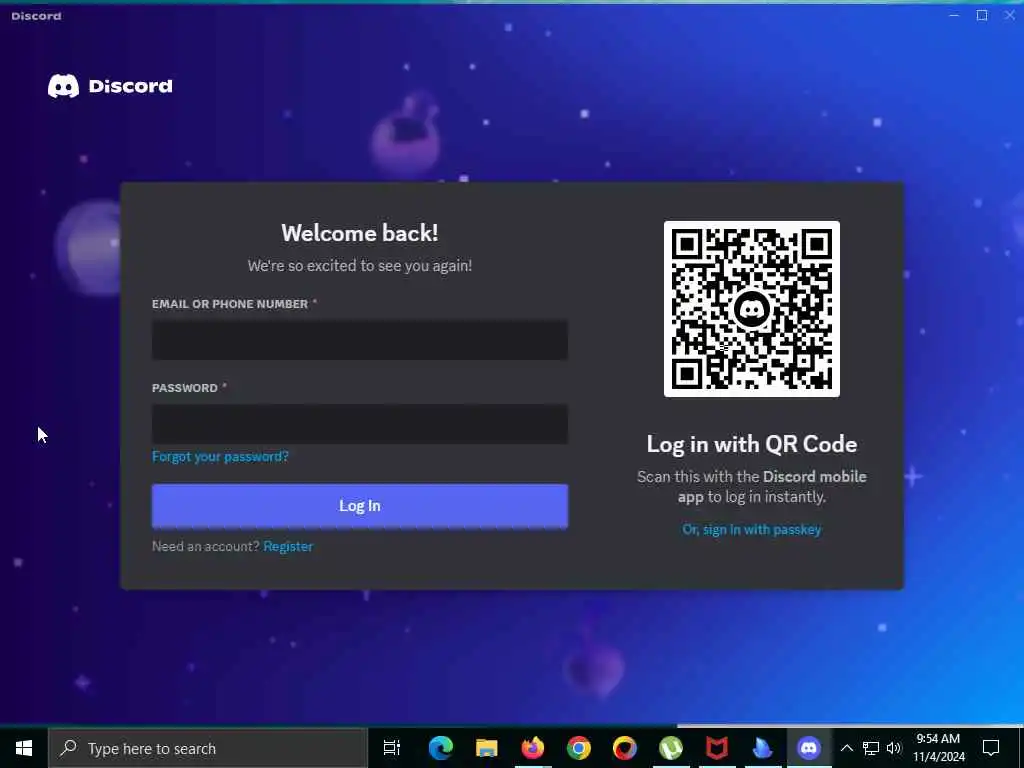This screenshot has width=1024, height=768.
Task: Maximize the Discord window
Action: coord(982,15)
